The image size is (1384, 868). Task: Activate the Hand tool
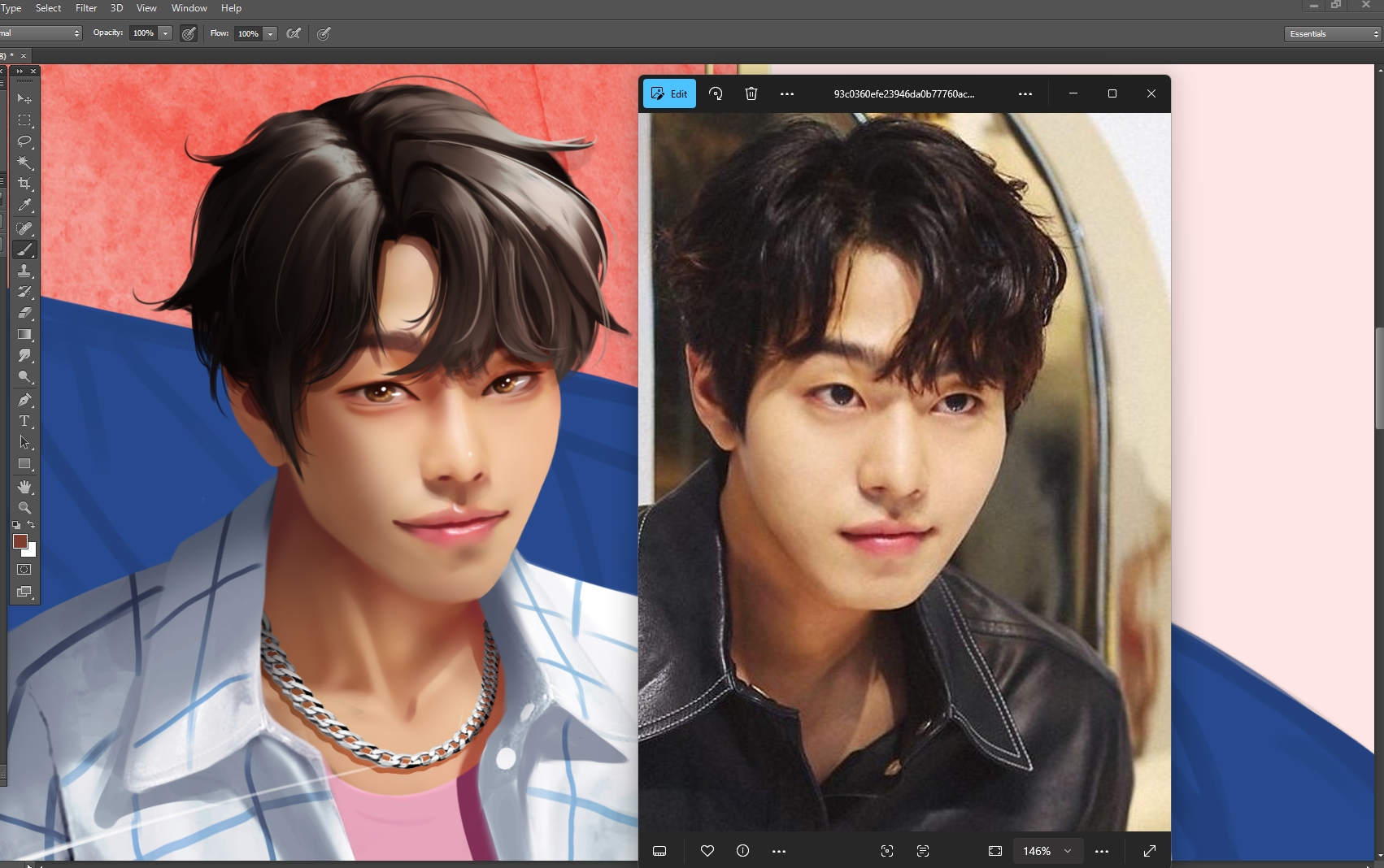point(24,487)
